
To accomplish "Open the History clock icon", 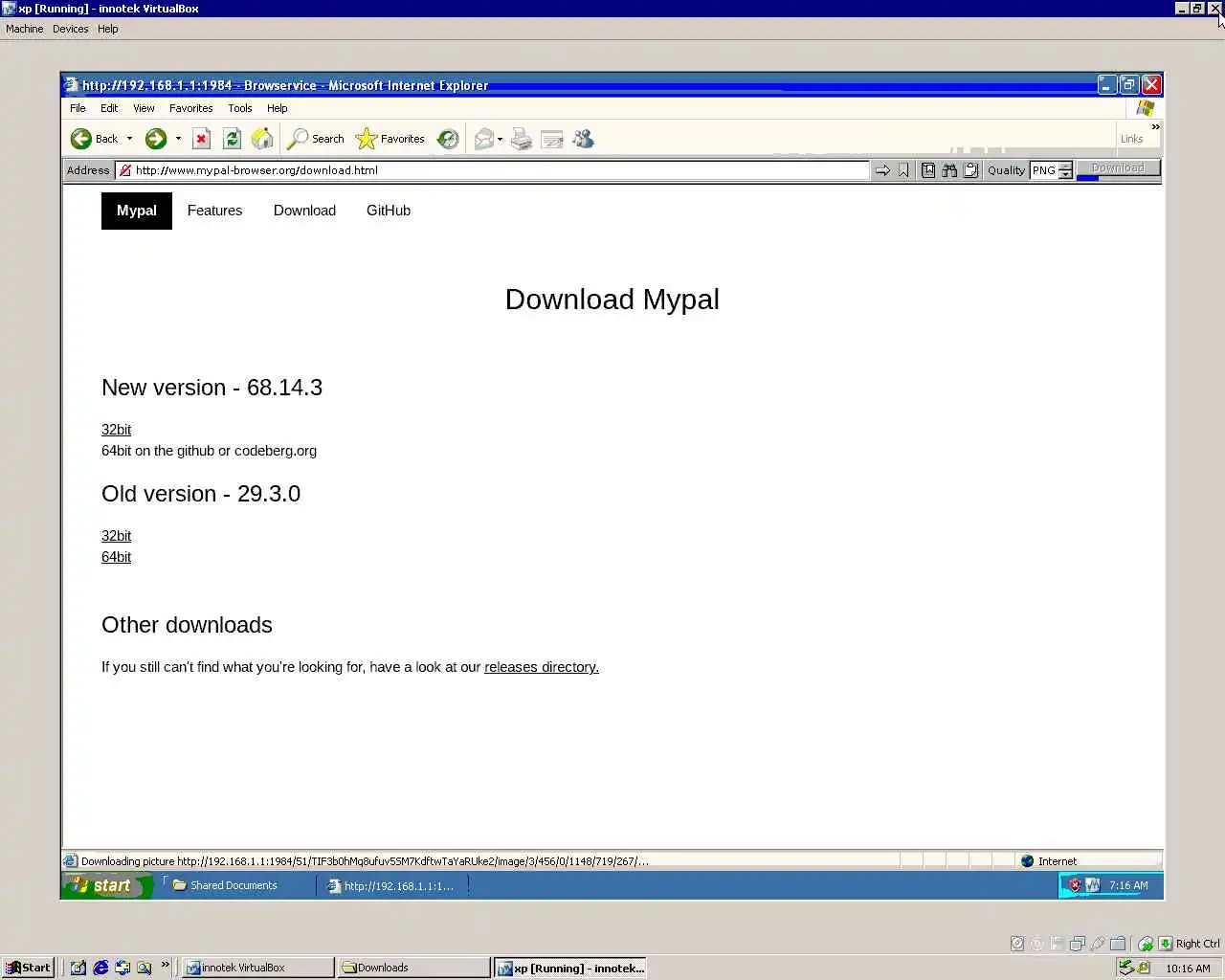I will coord(448,139).
